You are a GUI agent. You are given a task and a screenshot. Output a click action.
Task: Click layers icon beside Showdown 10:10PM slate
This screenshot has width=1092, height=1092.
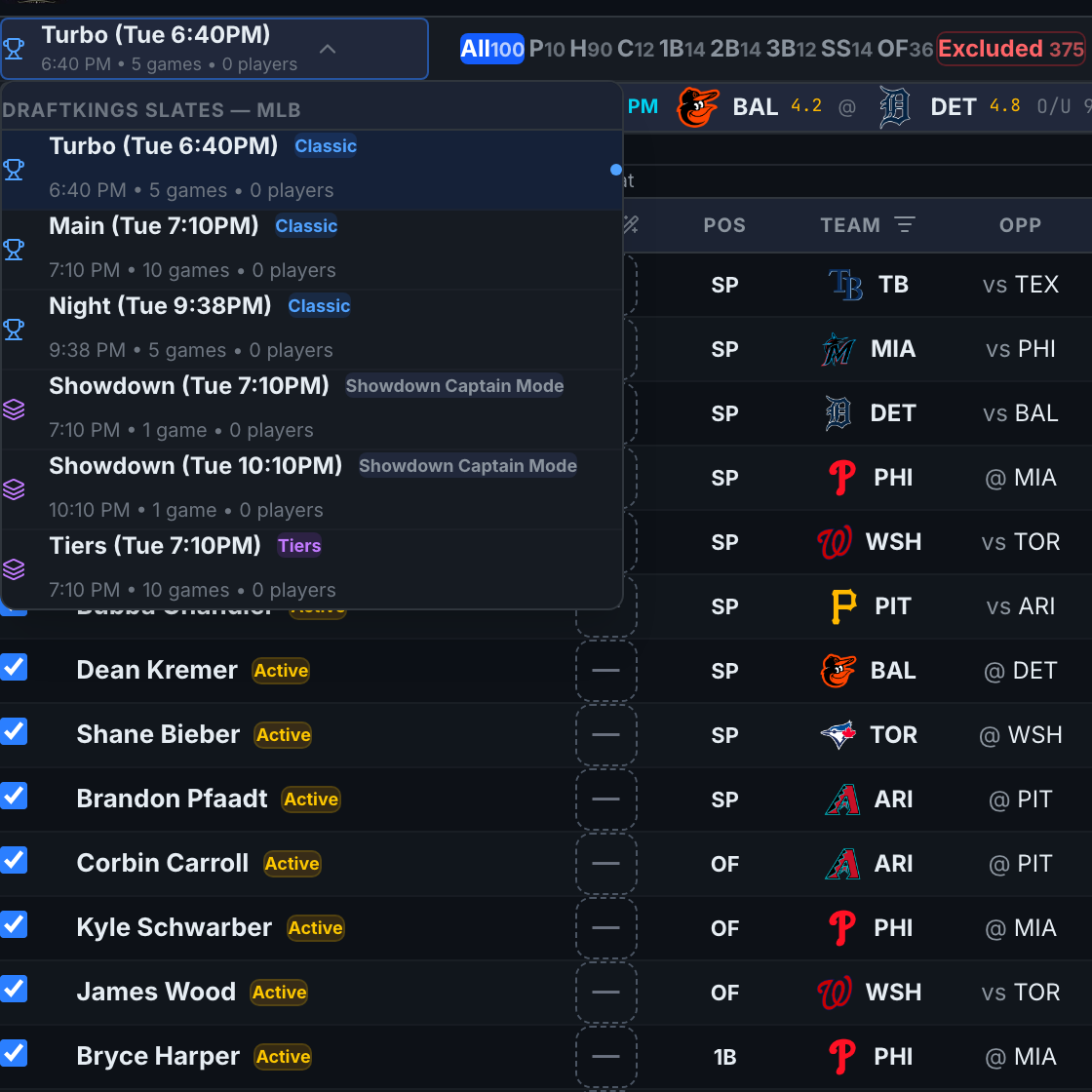[14, 489]
